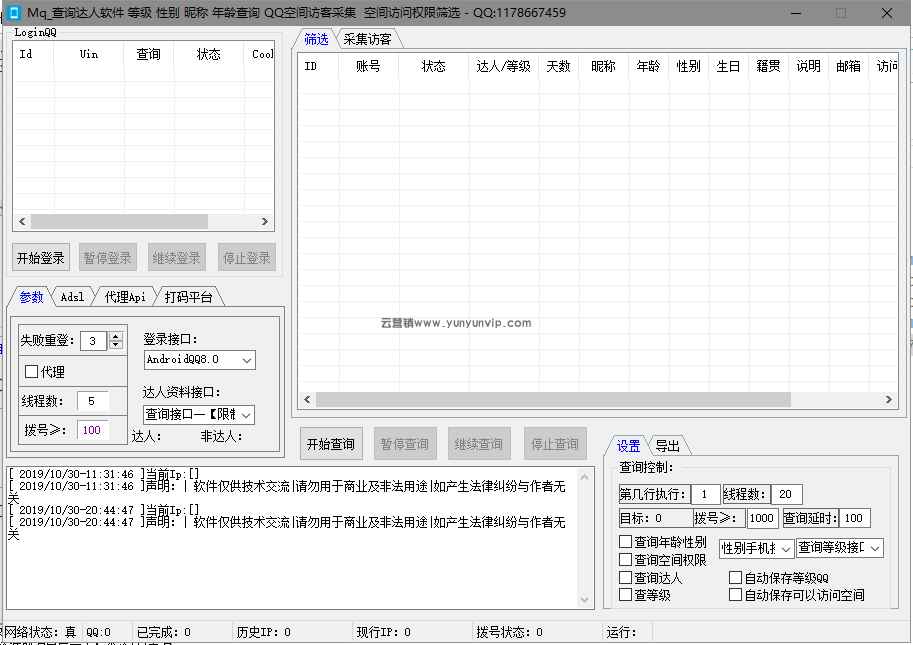The width and height of the screenshot is (913, 645).
Task: Click the disabled 暂停登录 button
Action: click(x=108, y=258)
